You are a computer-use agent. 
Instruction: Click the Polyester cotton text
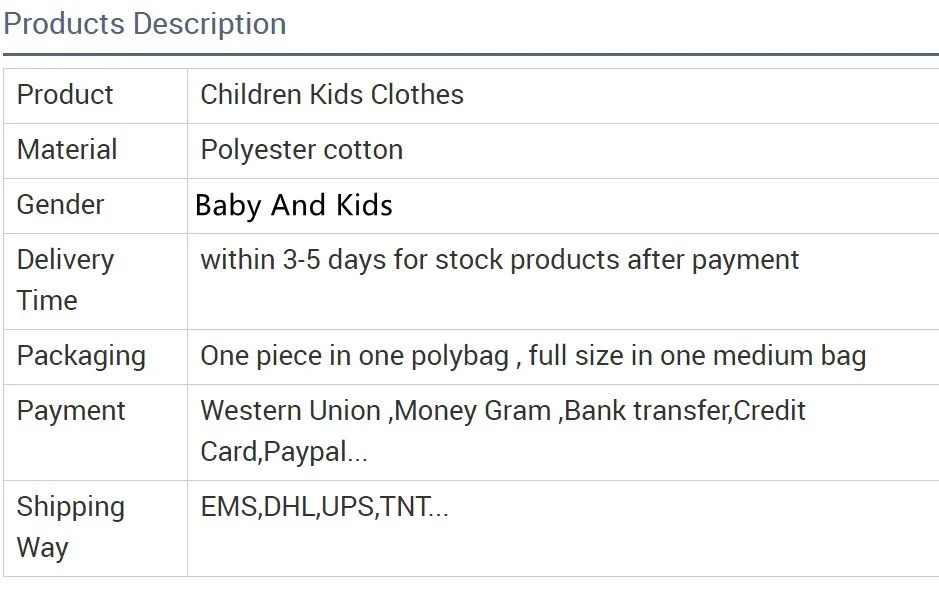point(302,150)
